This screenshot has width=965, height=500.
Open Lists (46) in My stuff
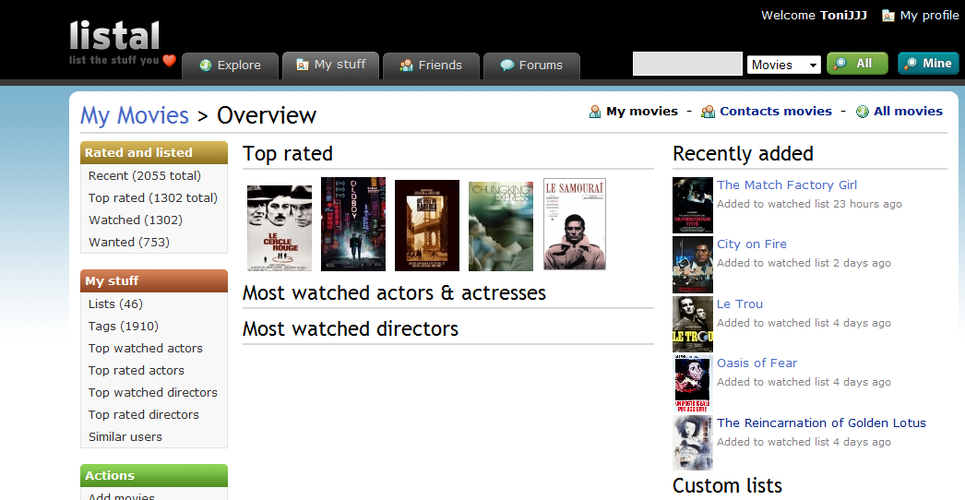coord(115,304)
